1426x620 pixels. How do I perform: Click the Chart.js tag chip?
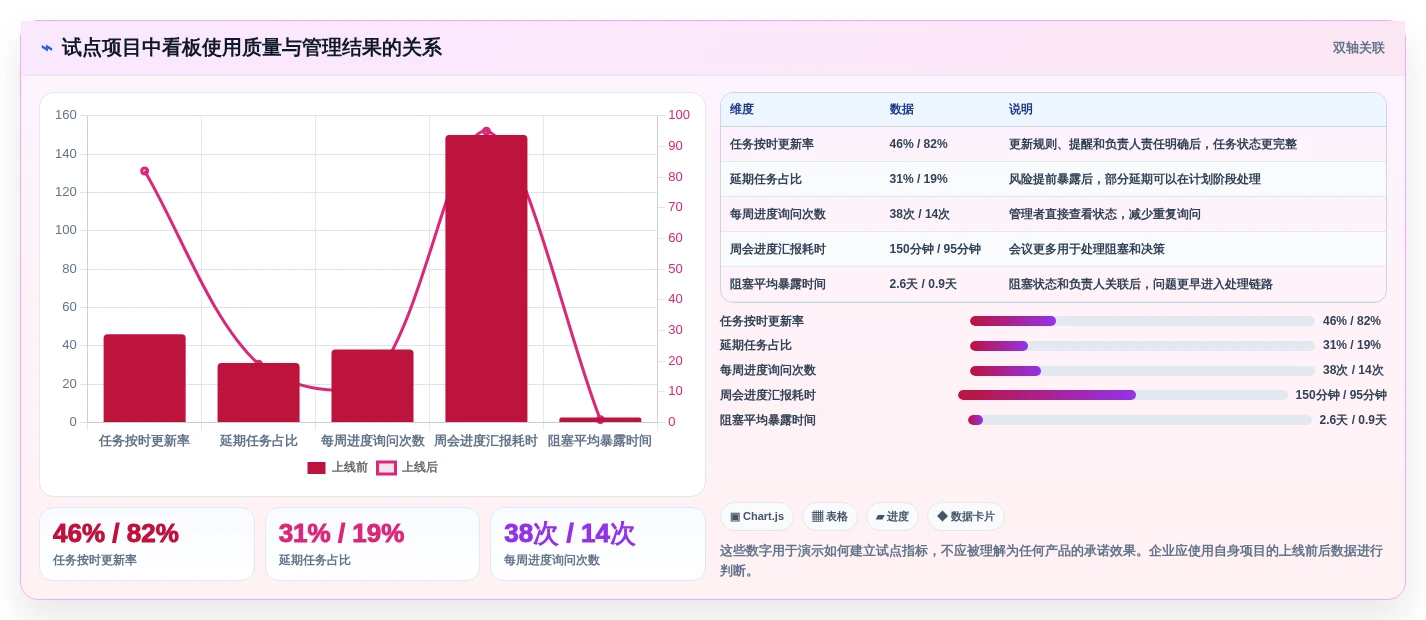click(x=757, y=517)
